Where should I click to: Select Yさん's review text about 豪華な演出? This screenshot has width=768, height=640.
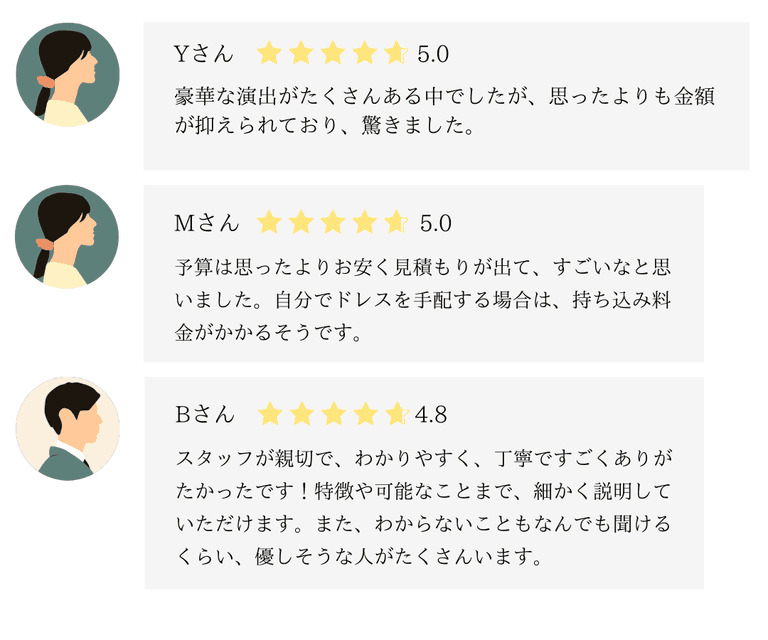tap(445, 113)
